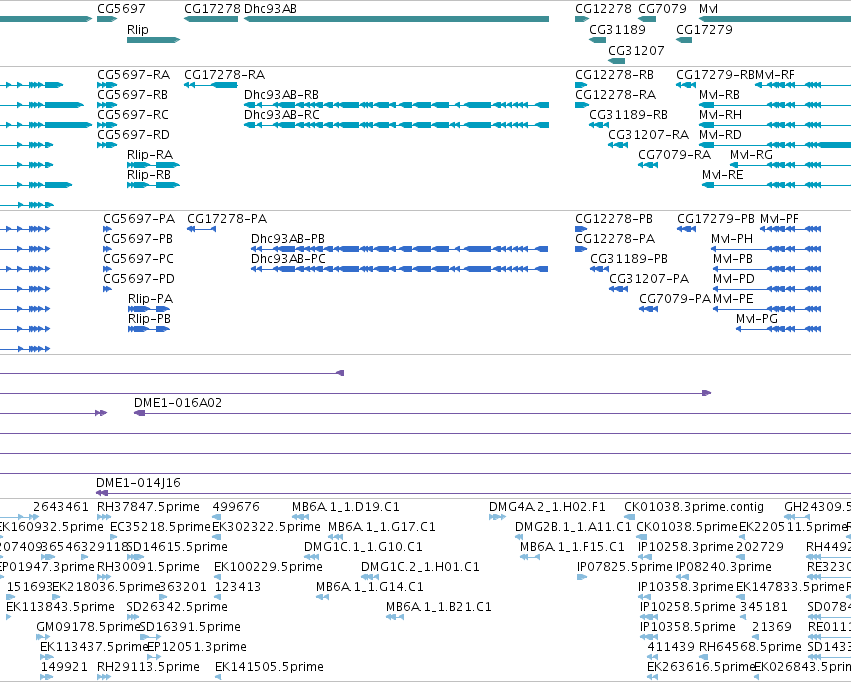Select protein CG7079-PA

pos(649,309)
